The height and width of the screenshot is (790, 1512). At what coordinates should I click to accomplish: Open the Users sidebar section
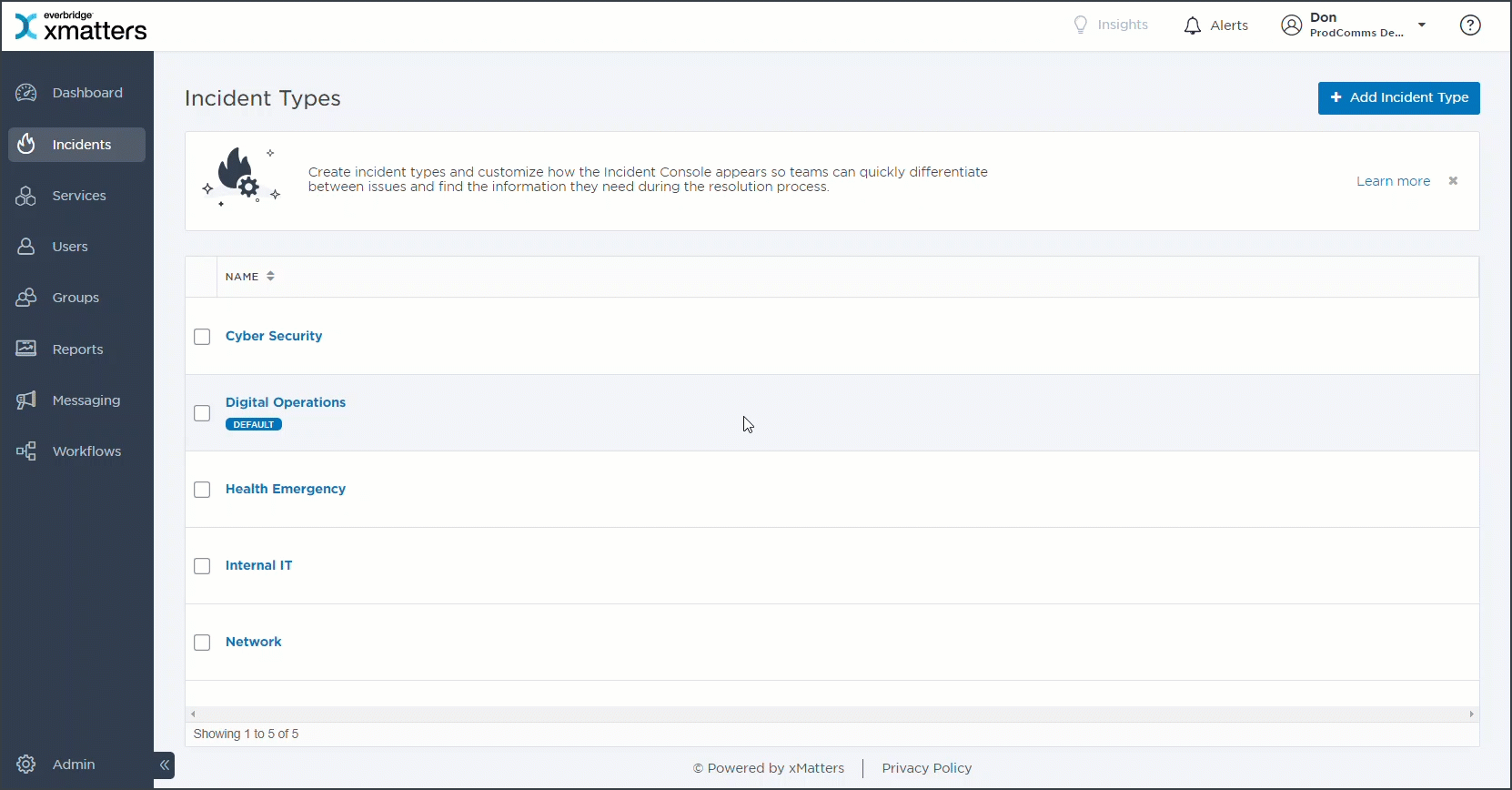point(70,247)
